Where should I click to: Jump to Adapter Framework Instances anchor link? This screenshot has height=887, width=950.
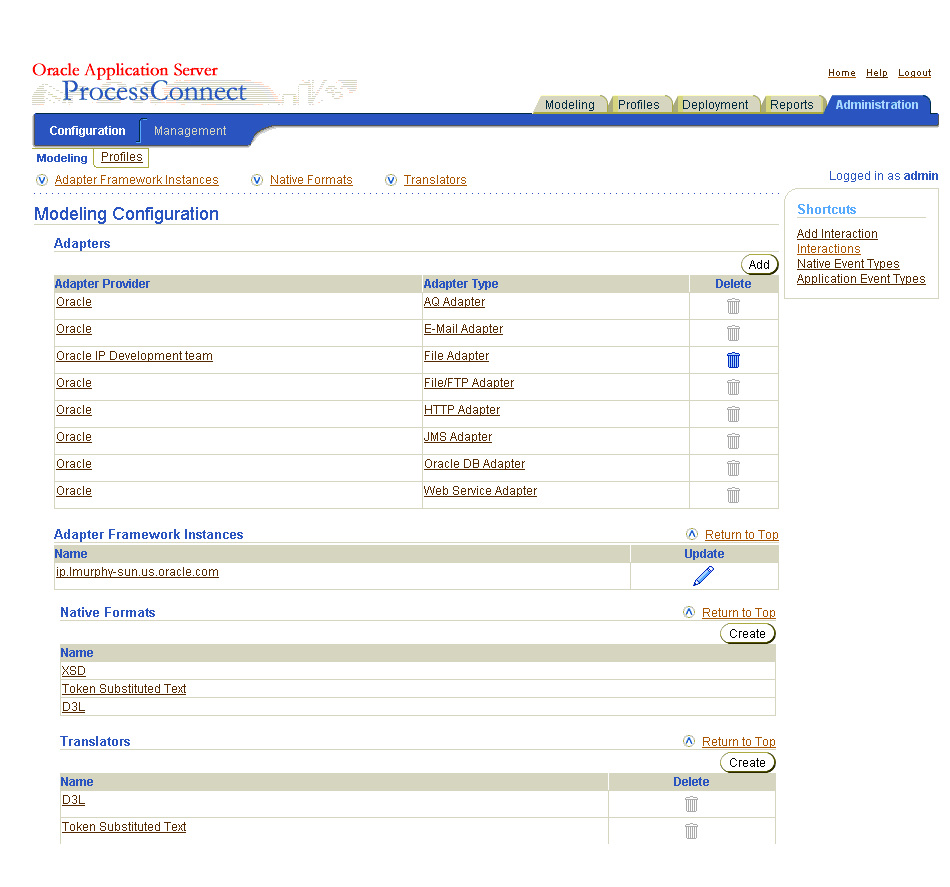point(136,180)
